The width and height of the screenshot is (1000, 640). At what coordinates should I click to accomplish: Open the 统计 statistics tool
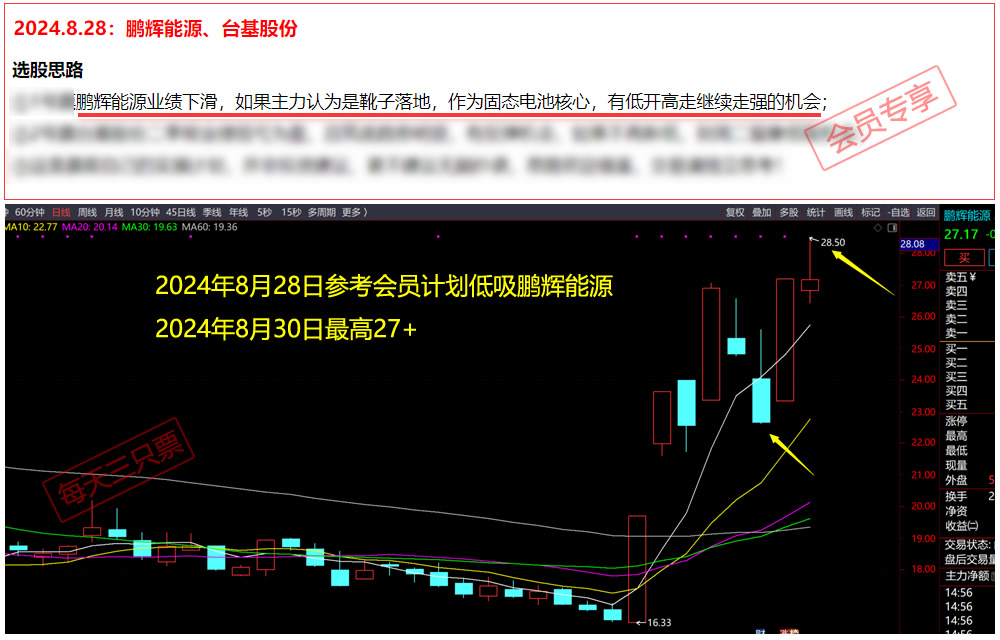(816, 212)
